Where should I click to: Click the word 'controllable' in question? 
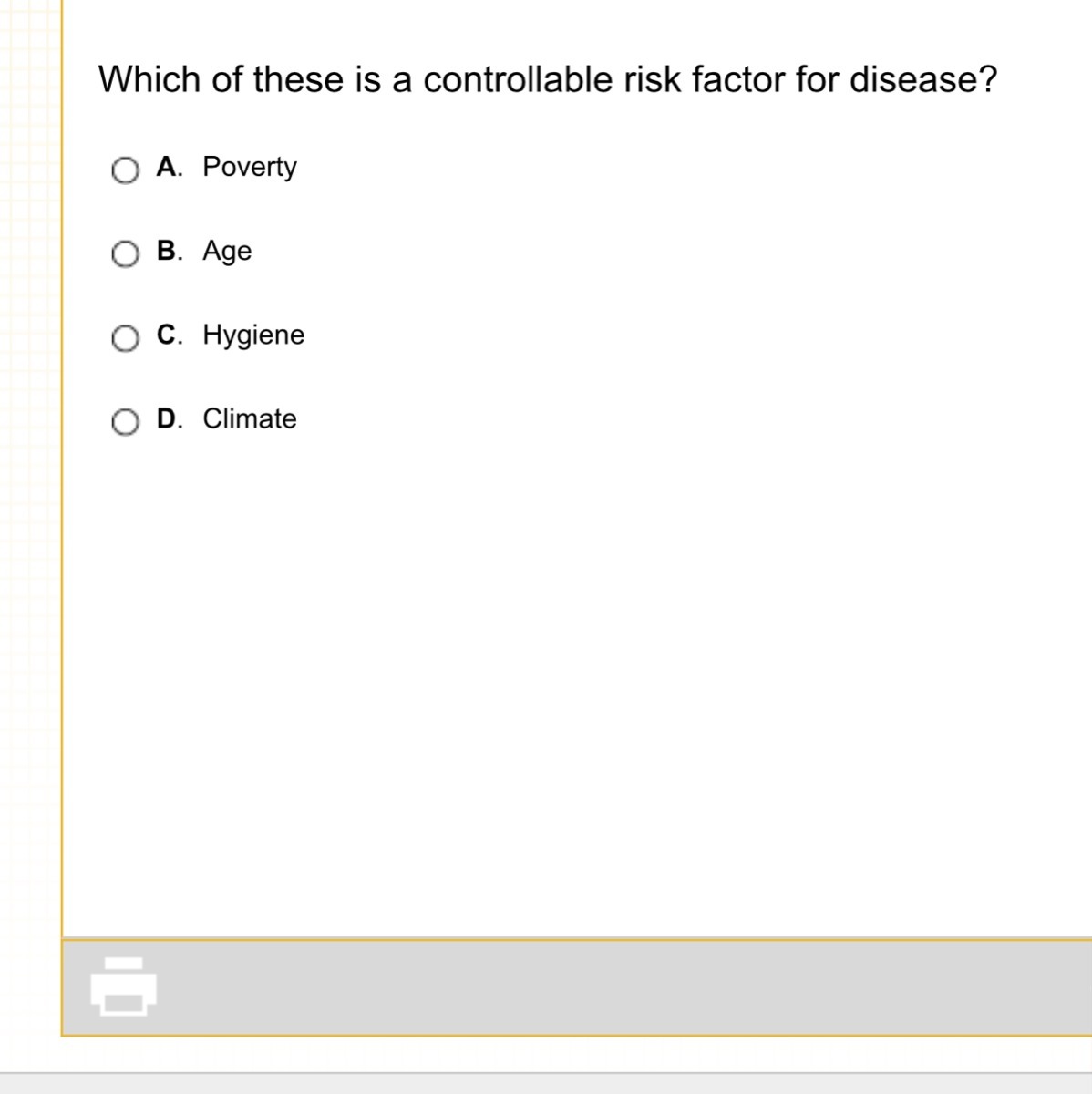518,79
